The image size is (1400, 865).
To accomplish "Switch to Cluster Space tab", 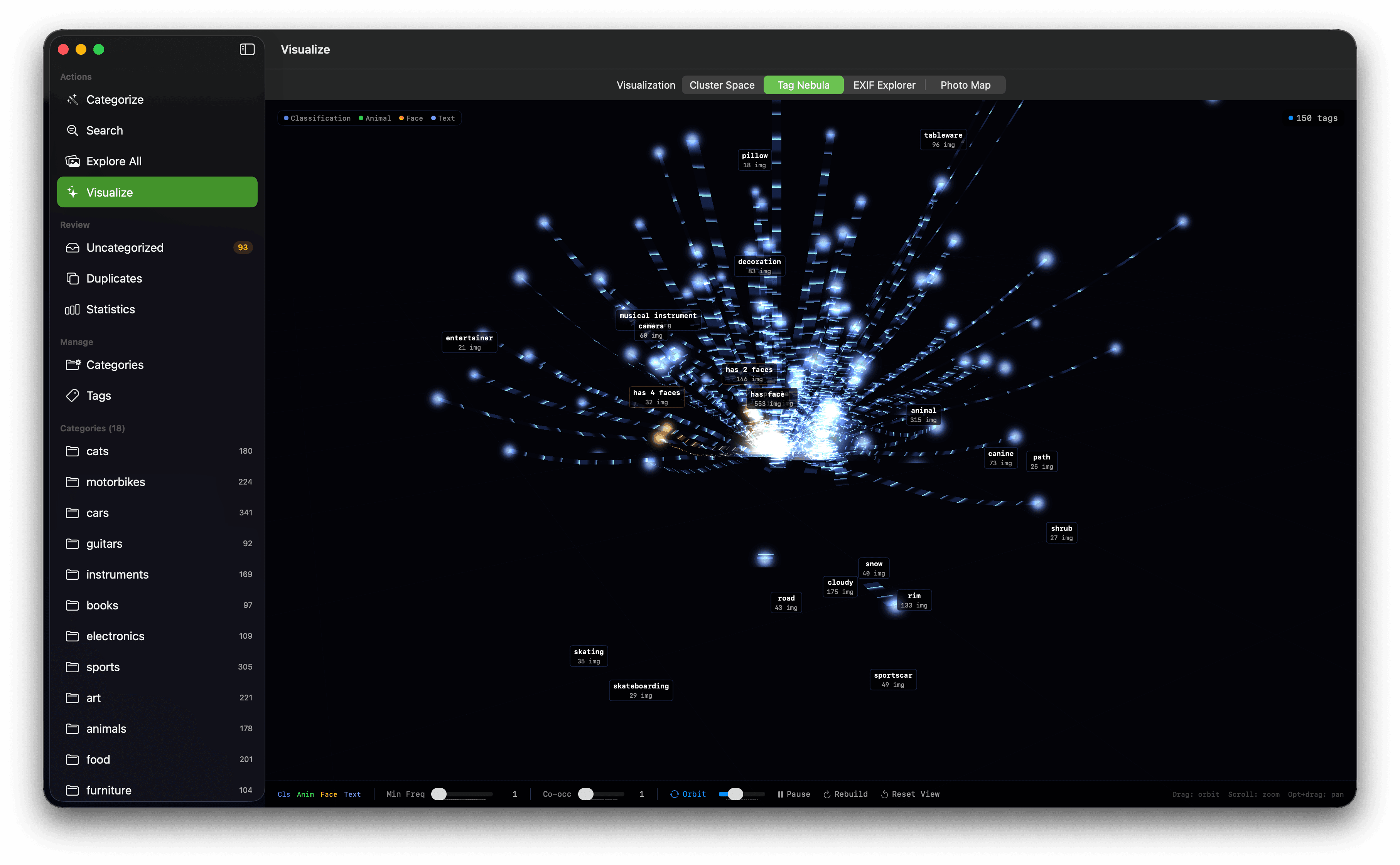I will (x=722, y=85).
